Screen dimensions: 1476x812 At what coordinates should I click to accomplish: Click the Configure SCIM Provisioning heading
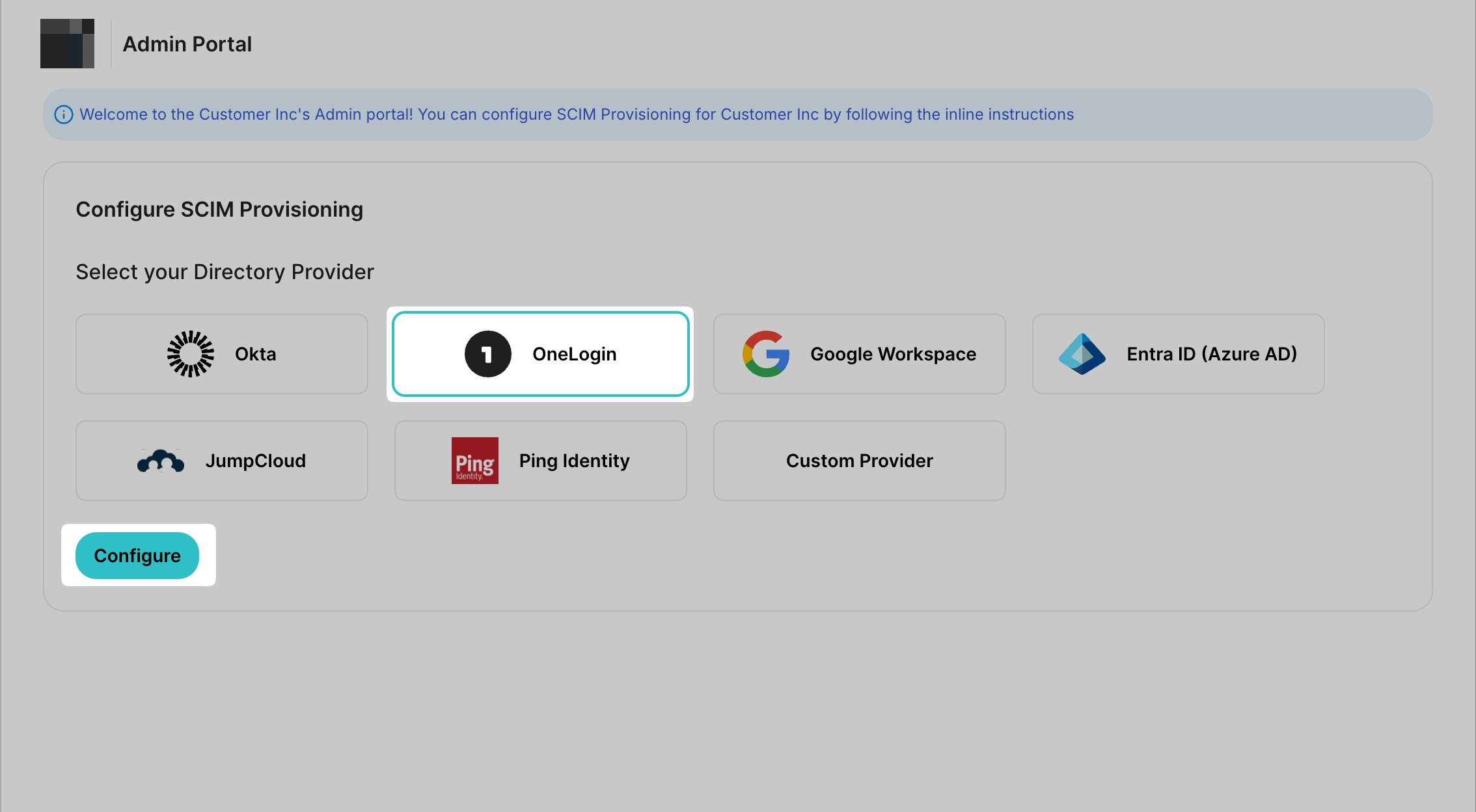click(x=219, y=209)
